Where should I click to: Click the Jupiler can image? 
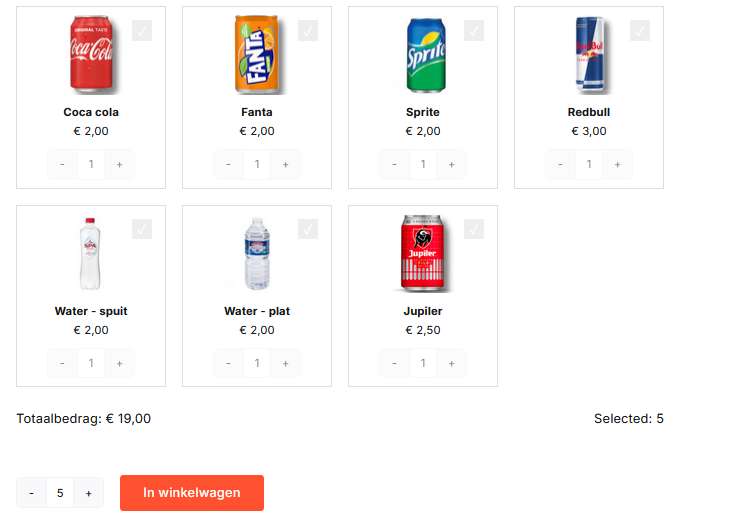pyautogui.click(x=423, y=253)
